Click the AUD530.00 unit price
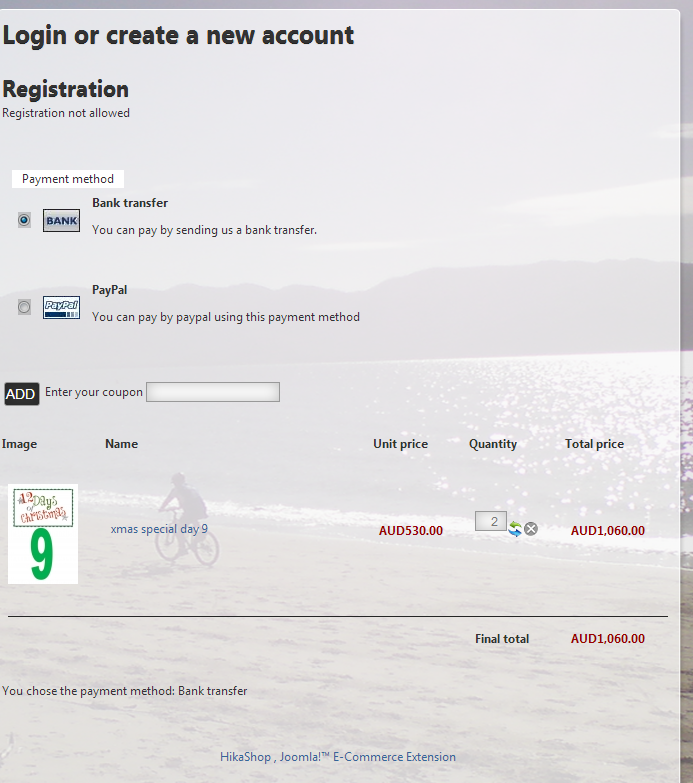Viewport: 693px width, 783px height. (410, 530)
